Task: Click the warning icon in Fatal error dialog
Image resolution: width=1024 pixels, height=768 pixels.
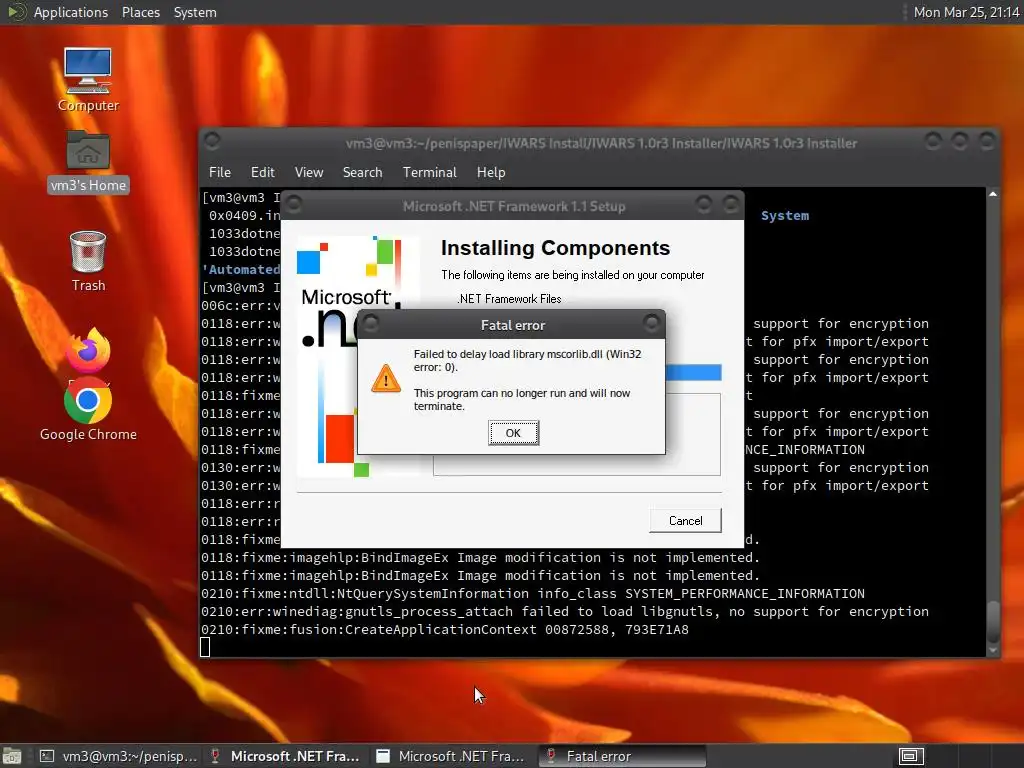Action: click(x=385, y=378)
